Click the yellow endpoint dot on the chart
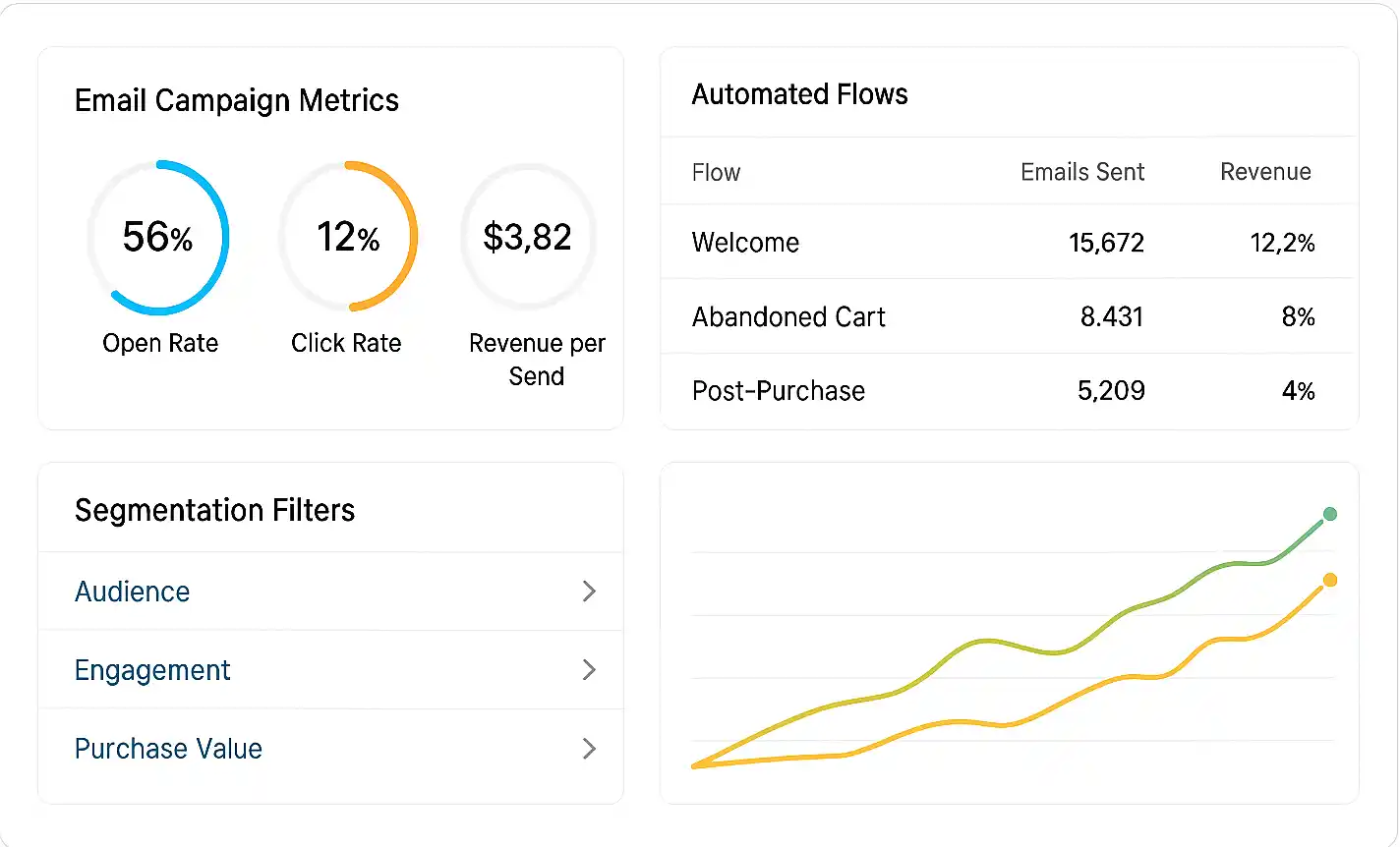The height and width of the screenshot is (847, 1400). (1330, 581)
